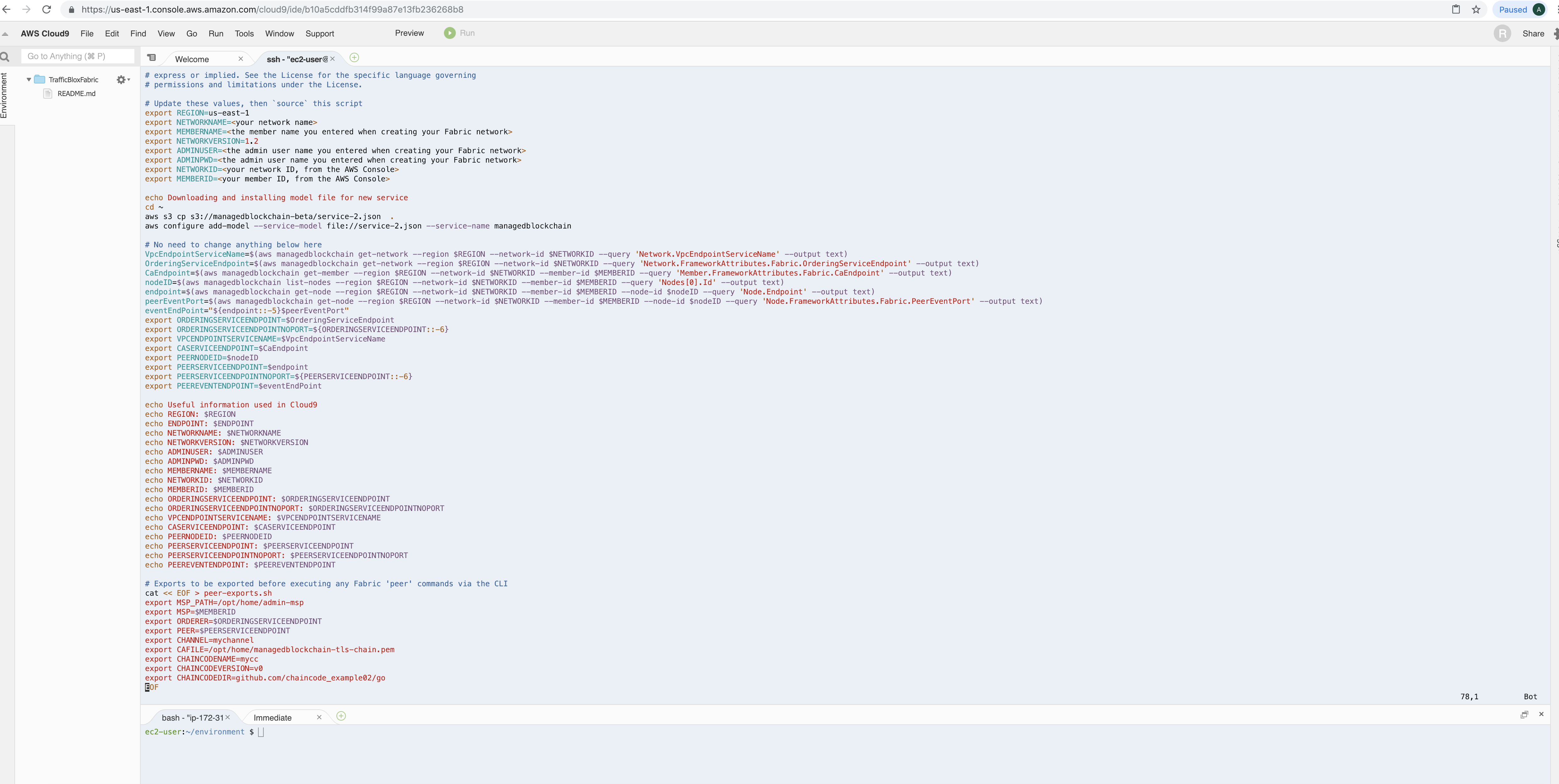Bookmark page with star icon
This screenshot has width=1559, height=784.
pyautogui.click(x=1475, y=10)
